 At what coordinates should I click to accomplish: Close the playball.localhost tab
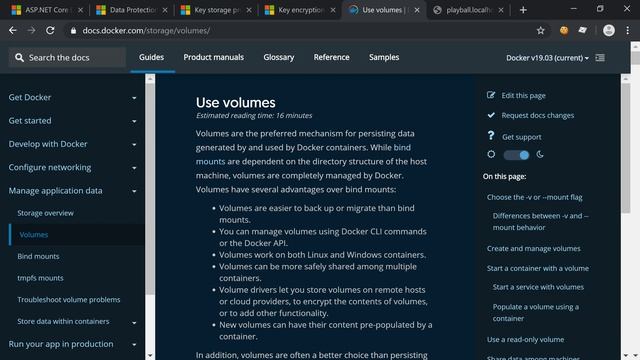tap(501, 10)
